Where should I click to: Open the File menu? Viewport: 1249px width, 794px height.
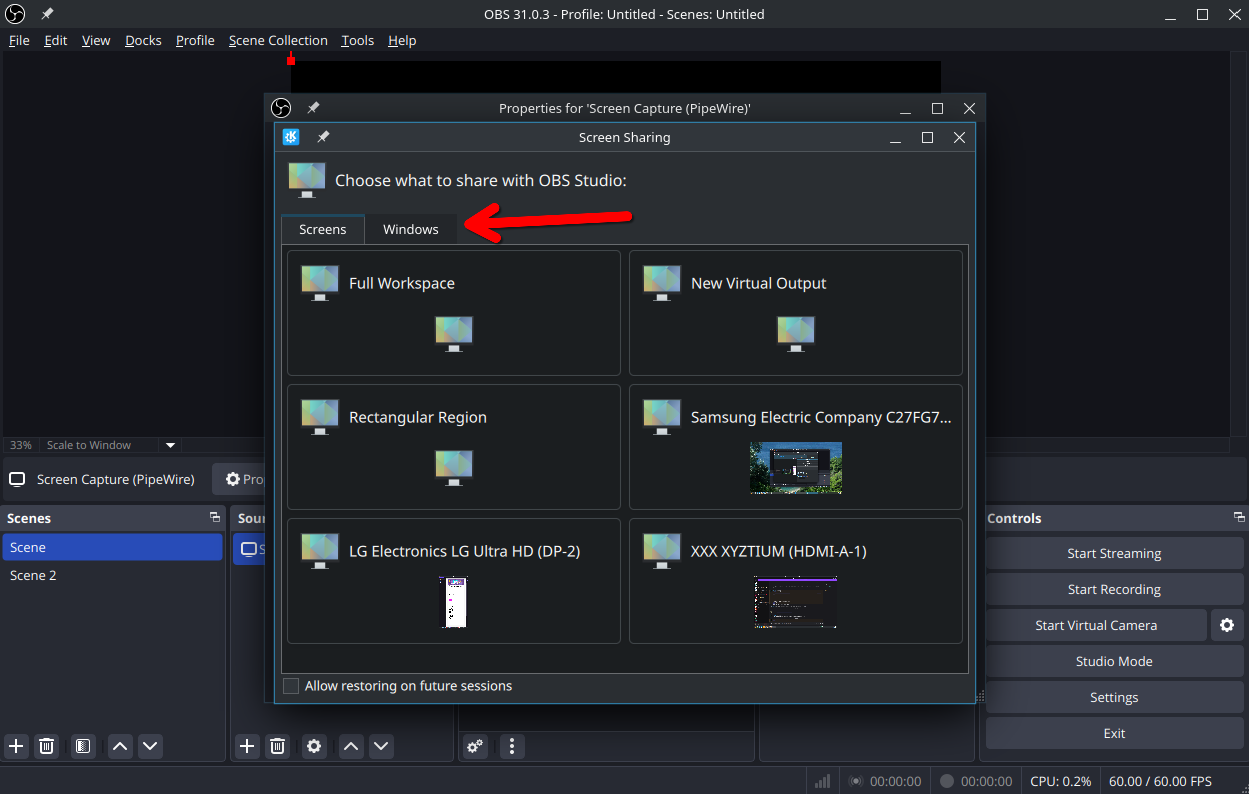coord(19,41)
